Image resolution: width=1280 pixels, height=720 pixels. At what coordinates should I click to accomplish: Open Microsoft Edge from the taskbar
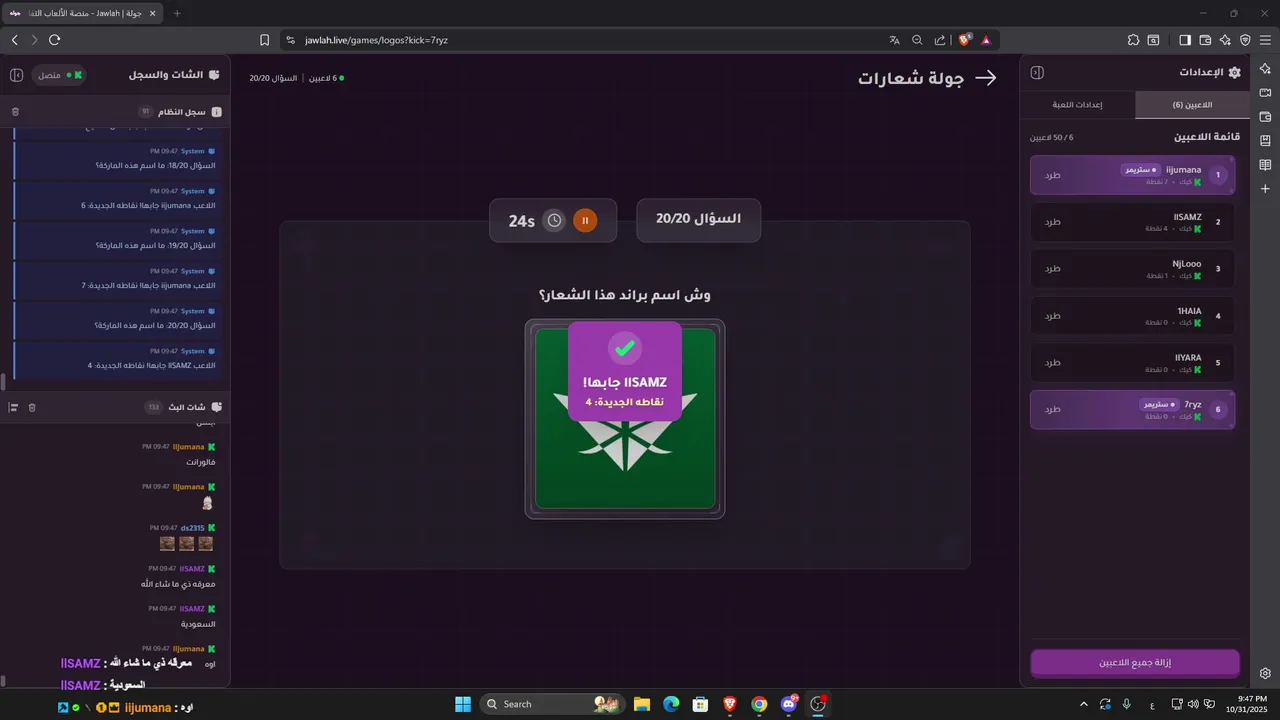pyautogui.click(x=671, y=704)
